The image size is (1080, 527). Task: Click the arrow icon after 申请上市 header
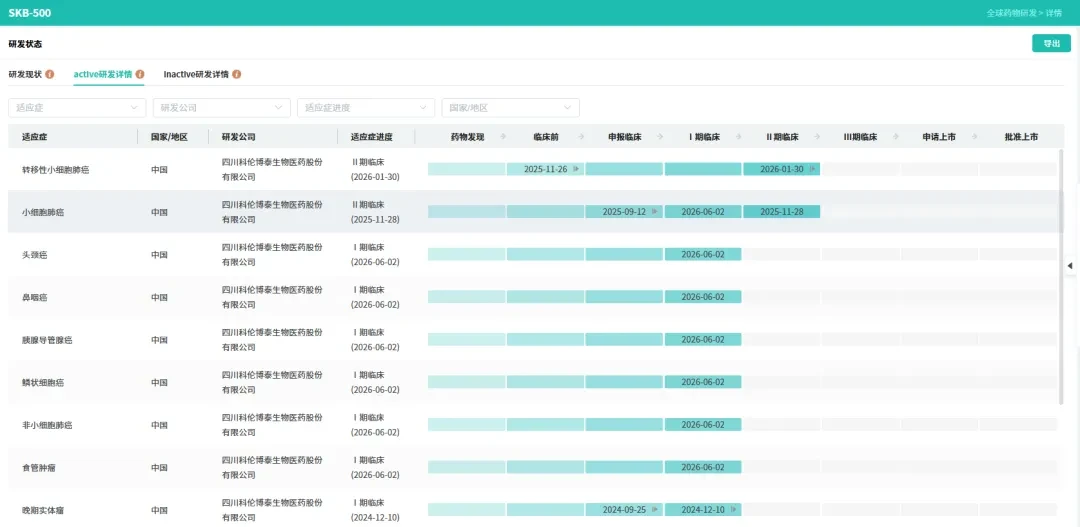point(974,137)
